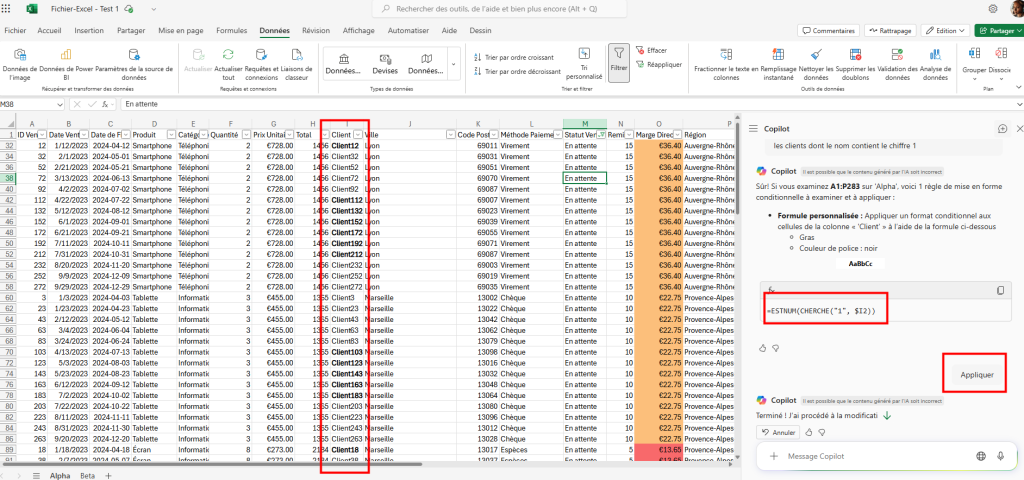Add a new sheet with plus
Viewport: 1024px width, 480px height.
(x=108, y=475)
